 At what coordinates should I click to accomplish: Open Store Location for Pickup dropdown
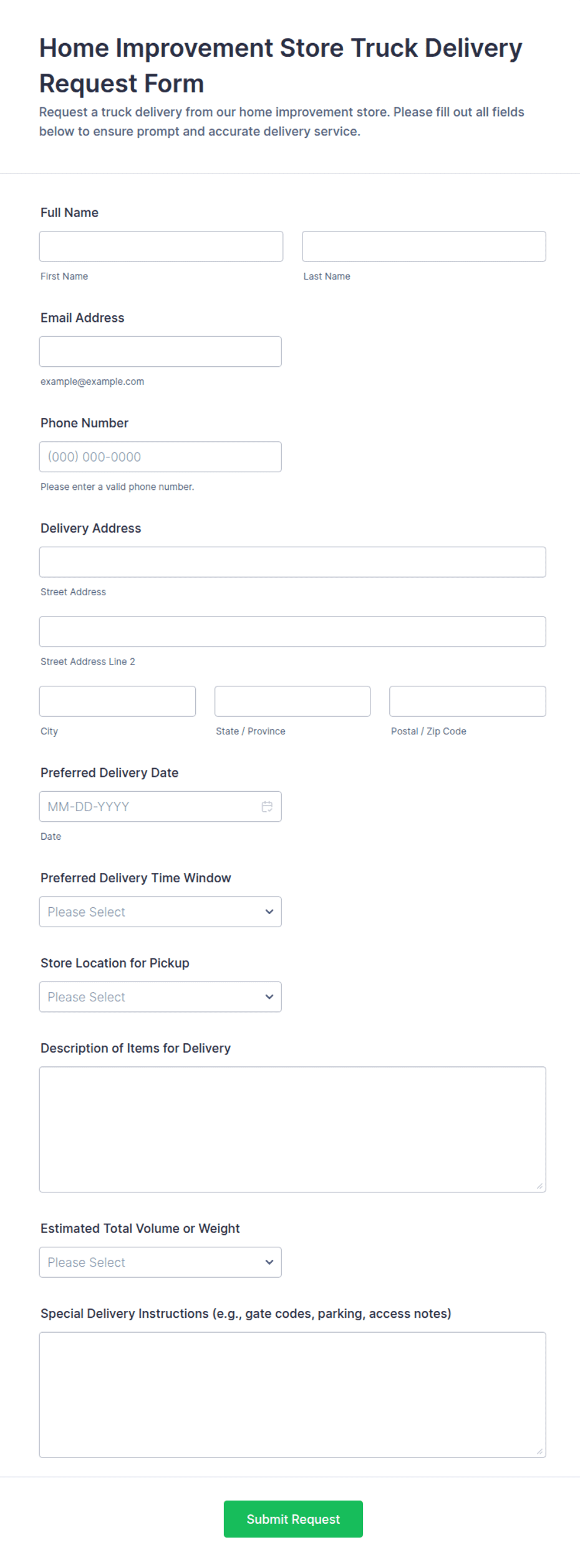click(x=160, y=996)
